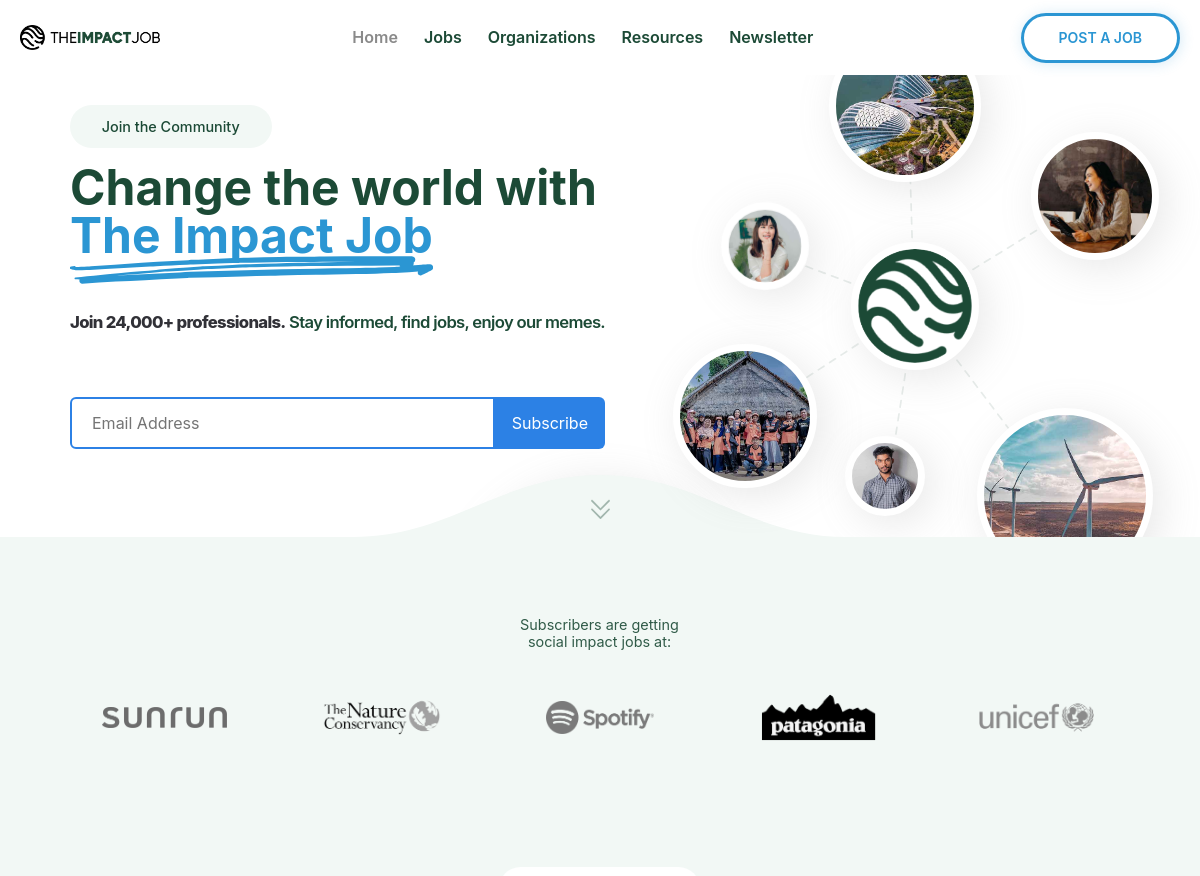Click the 'Change the world with' heading
This screenshot has width=1200, height=876.
click(x=333, y=187)
